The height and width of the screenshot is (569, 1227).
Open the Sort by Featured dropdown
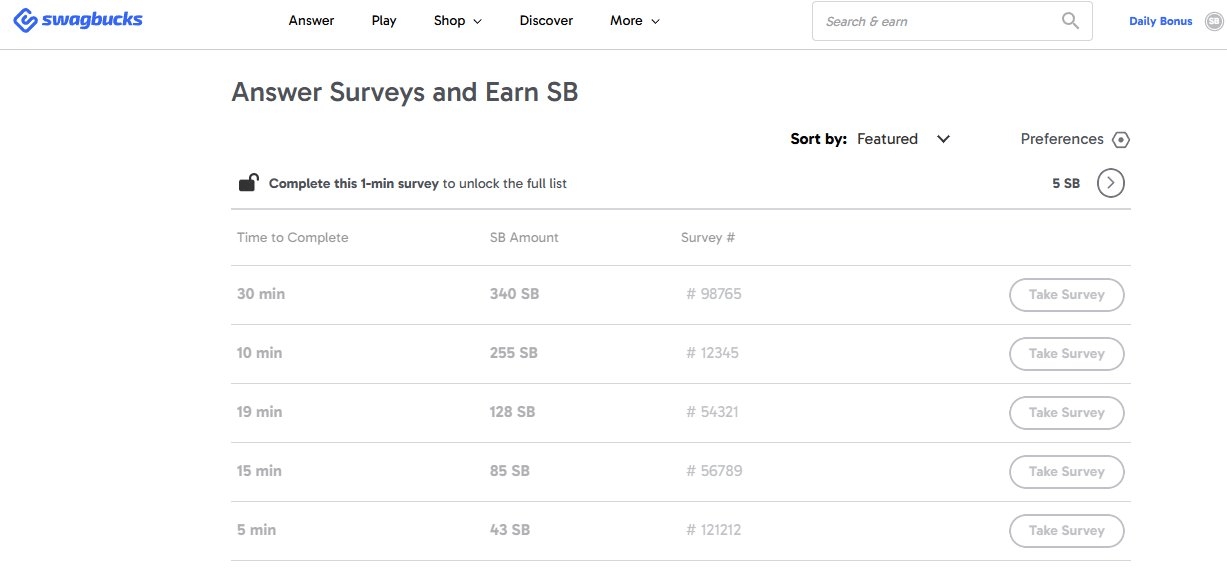point(903,139)
